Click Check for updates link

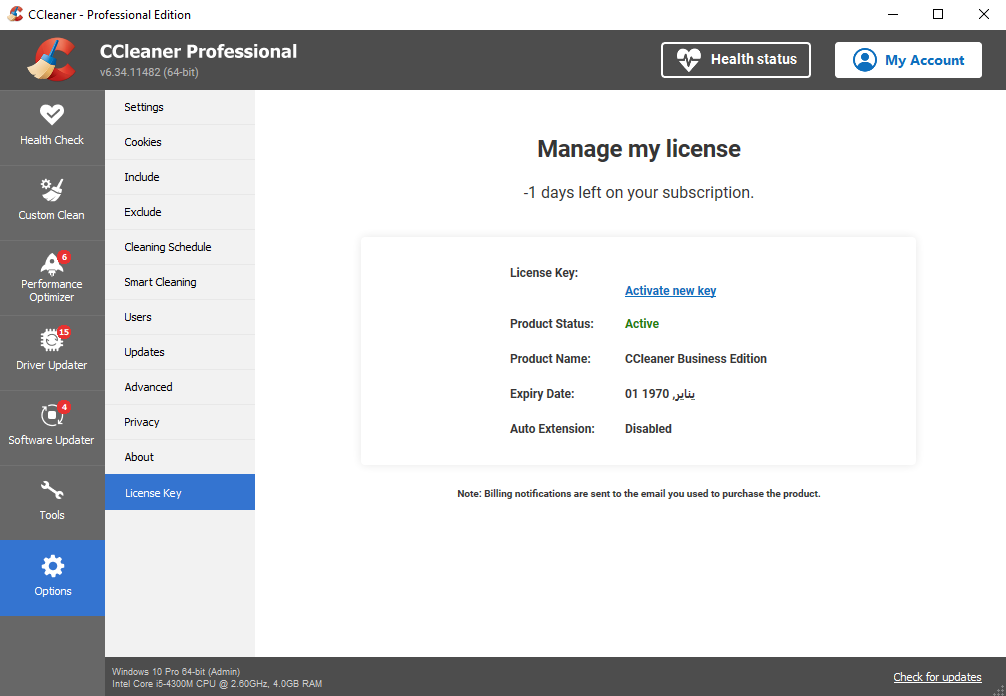point(937,677)
